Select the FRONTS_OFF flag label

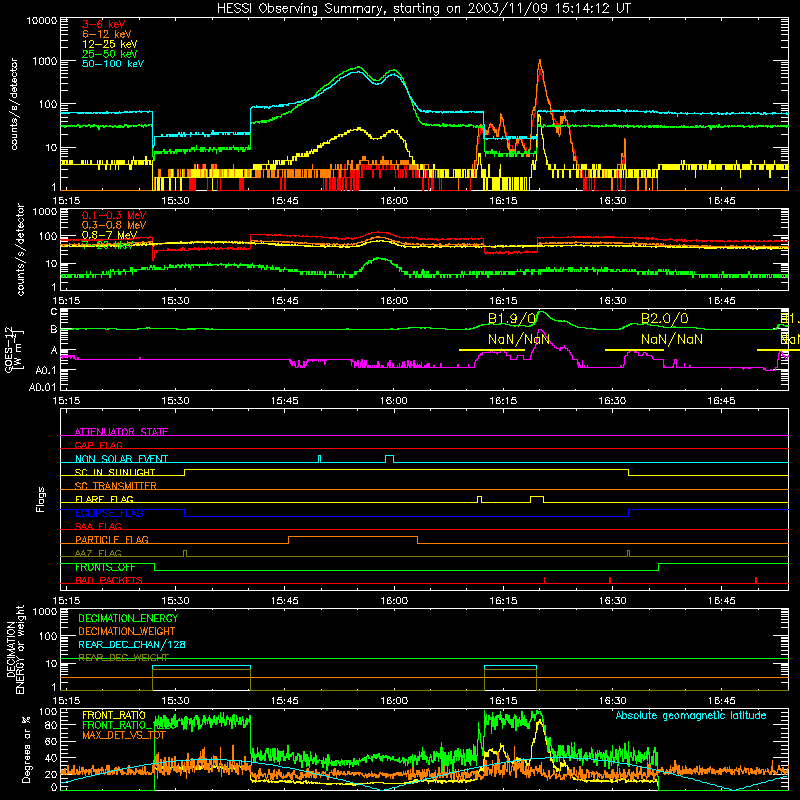(105, 567)
